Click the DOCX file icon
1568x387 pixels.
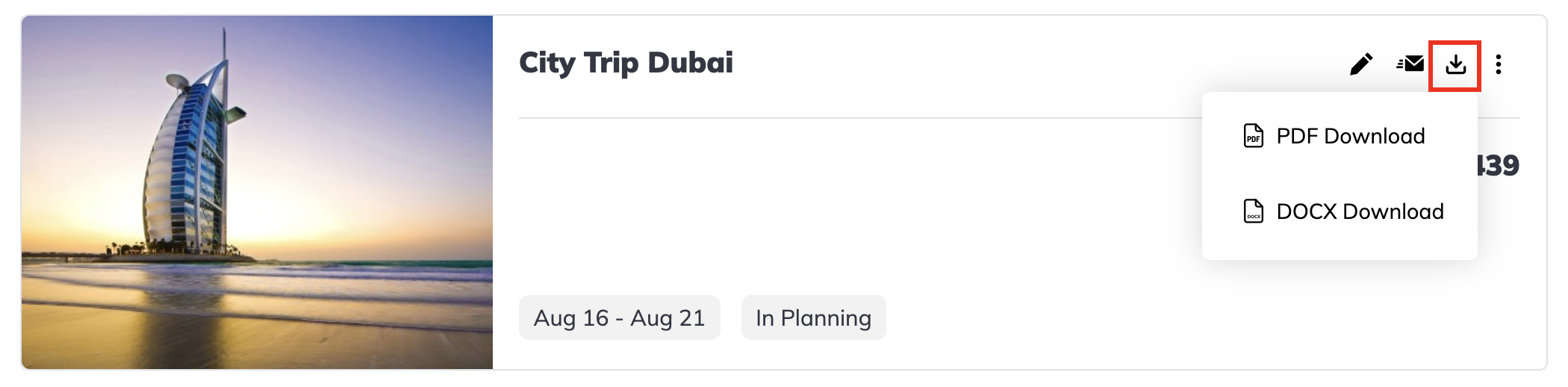coord(1254,211)
